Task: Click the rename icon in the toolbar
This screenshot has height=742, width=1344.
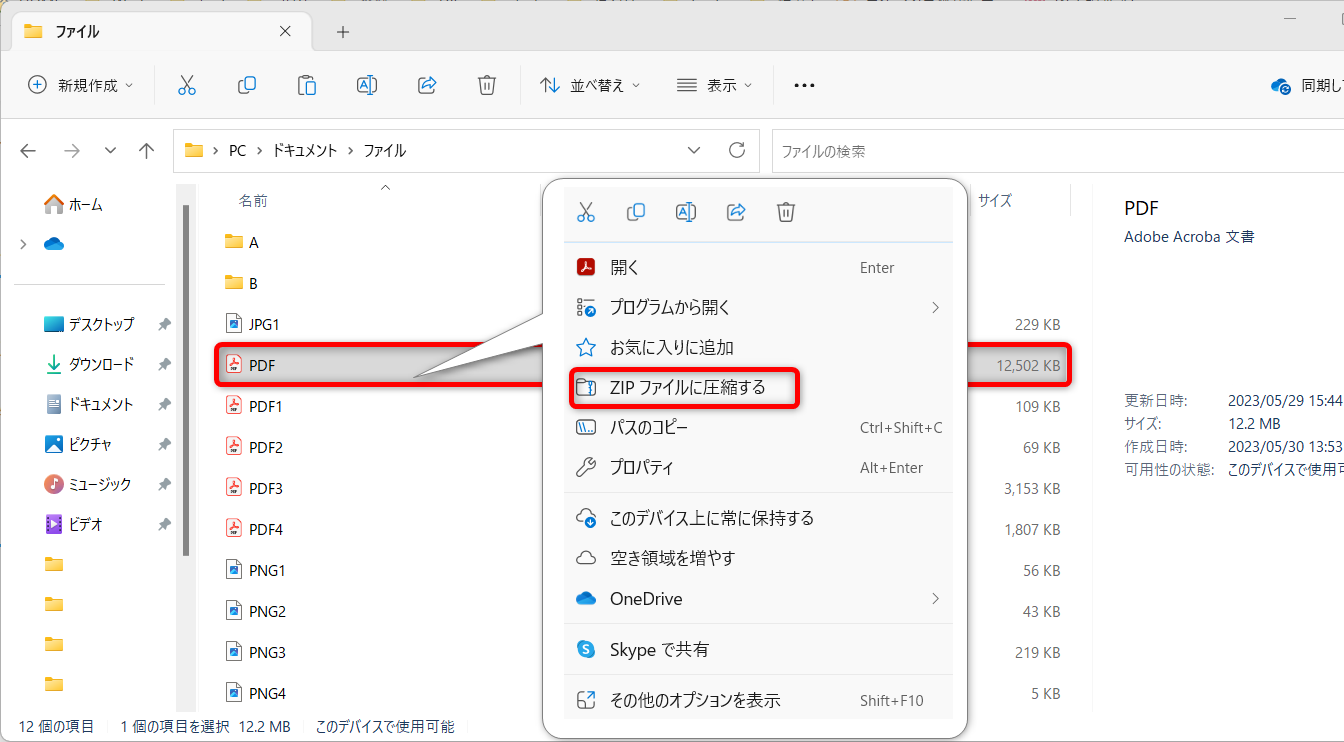Action: (367, 86)
